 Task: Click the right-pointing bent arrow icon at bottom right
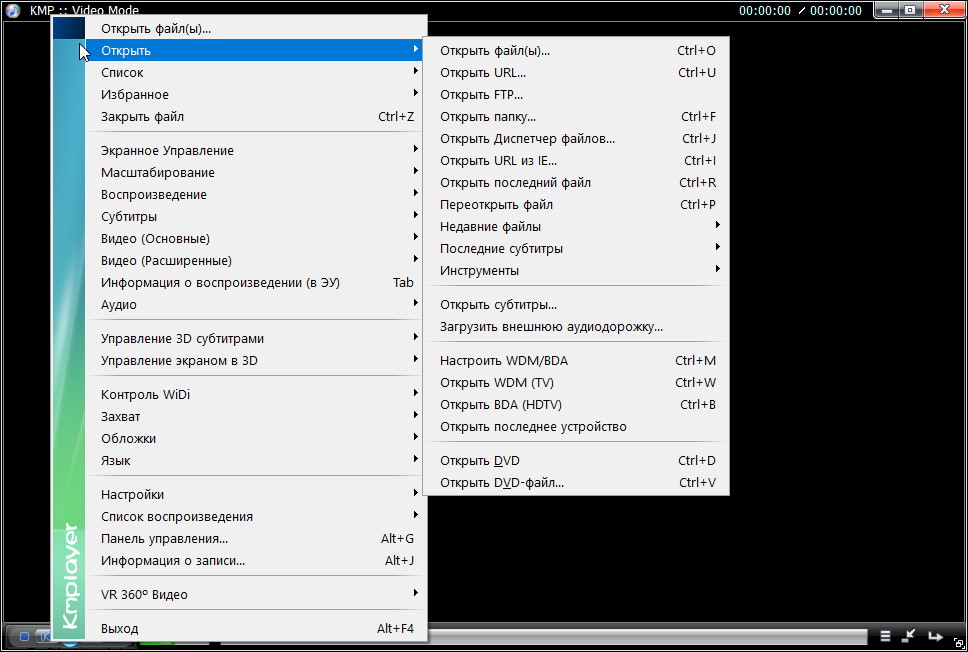(x=935, y=636)
